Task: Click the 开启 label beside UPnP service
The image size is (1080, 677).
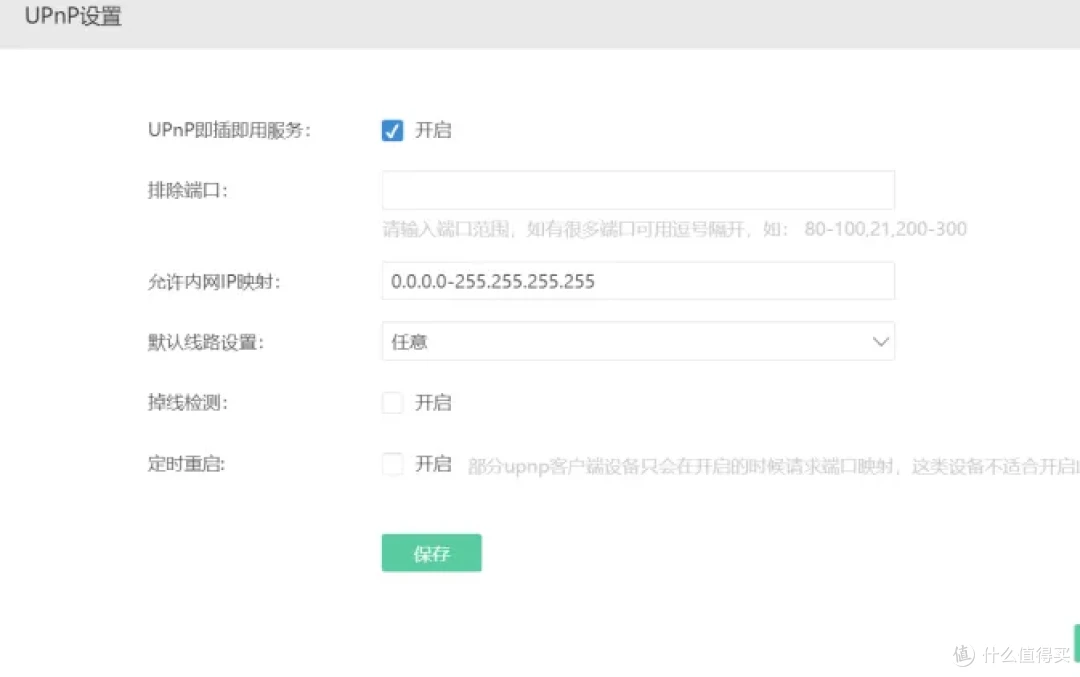Action: pyautogui.click(x=433, y=131)
